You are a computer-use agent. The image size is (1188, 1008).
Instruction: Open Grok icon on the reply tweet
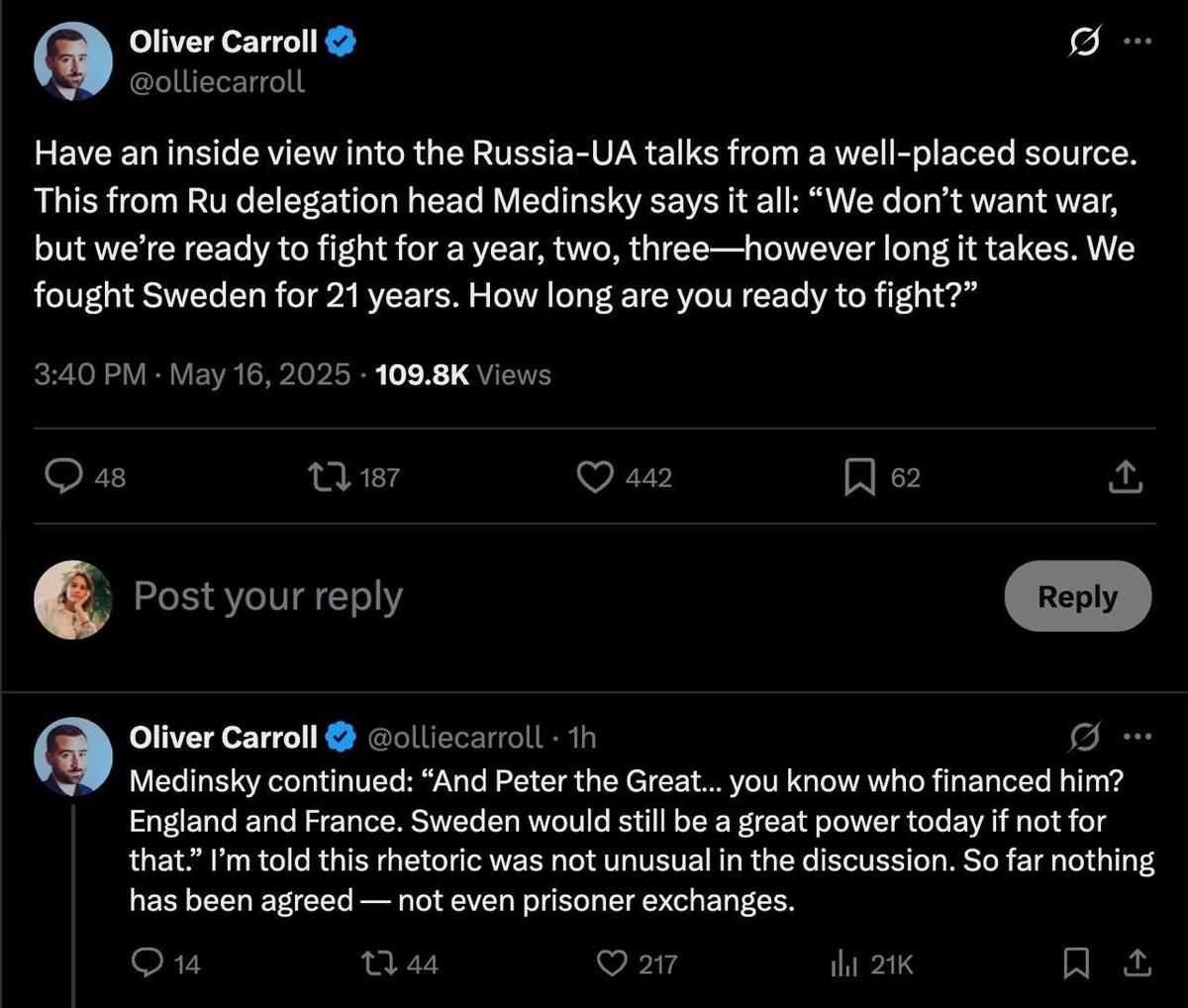click(x=1084, y=737)
